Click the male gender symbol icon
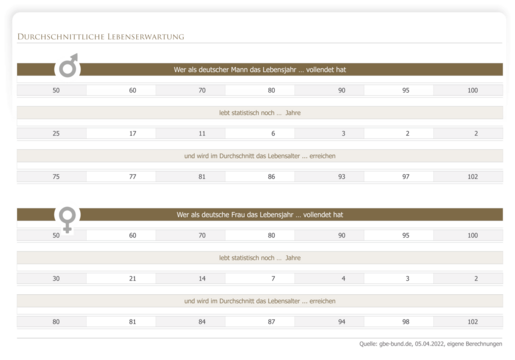515x360 pixels. coord(68,65)
